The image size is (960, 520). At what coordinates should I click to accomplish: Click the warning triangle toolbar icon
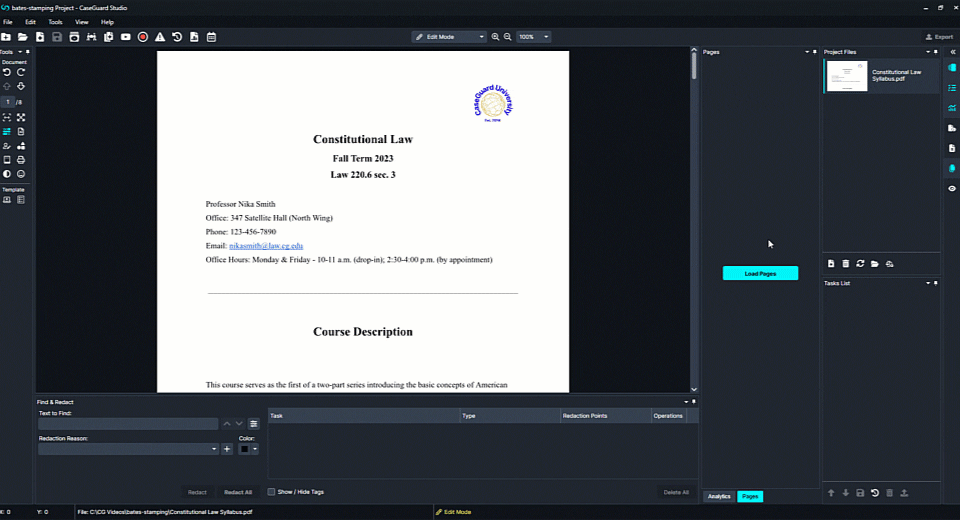160,37
